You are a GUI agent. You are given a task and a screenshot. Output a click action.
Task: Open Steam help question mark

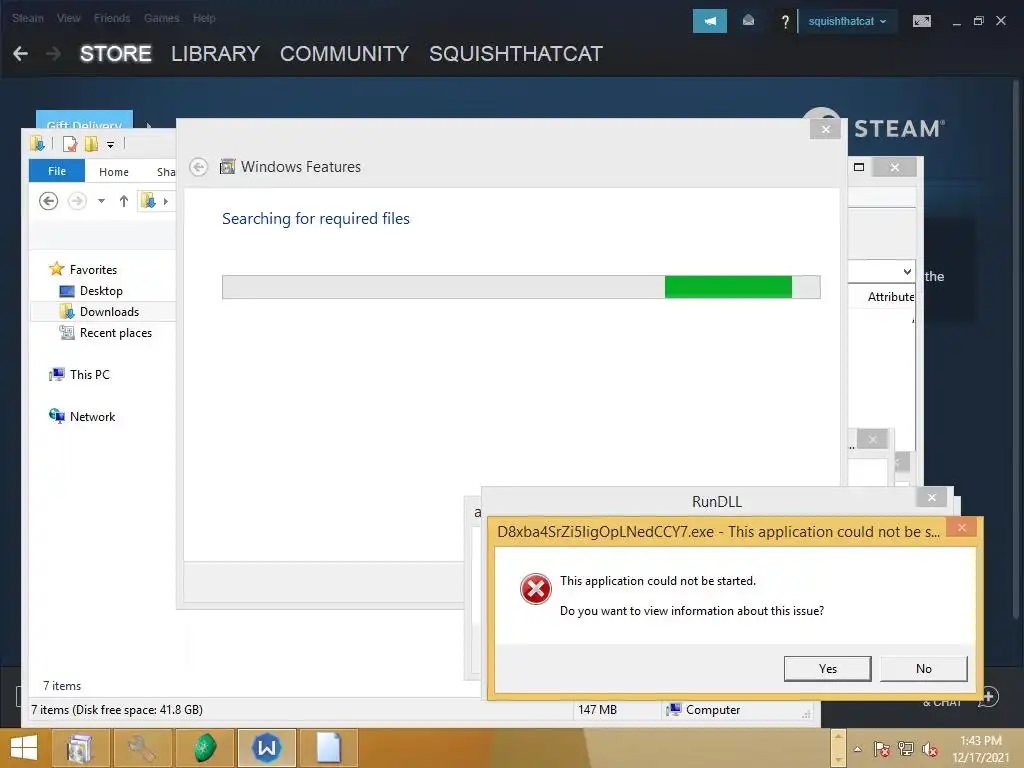(785, 22)
